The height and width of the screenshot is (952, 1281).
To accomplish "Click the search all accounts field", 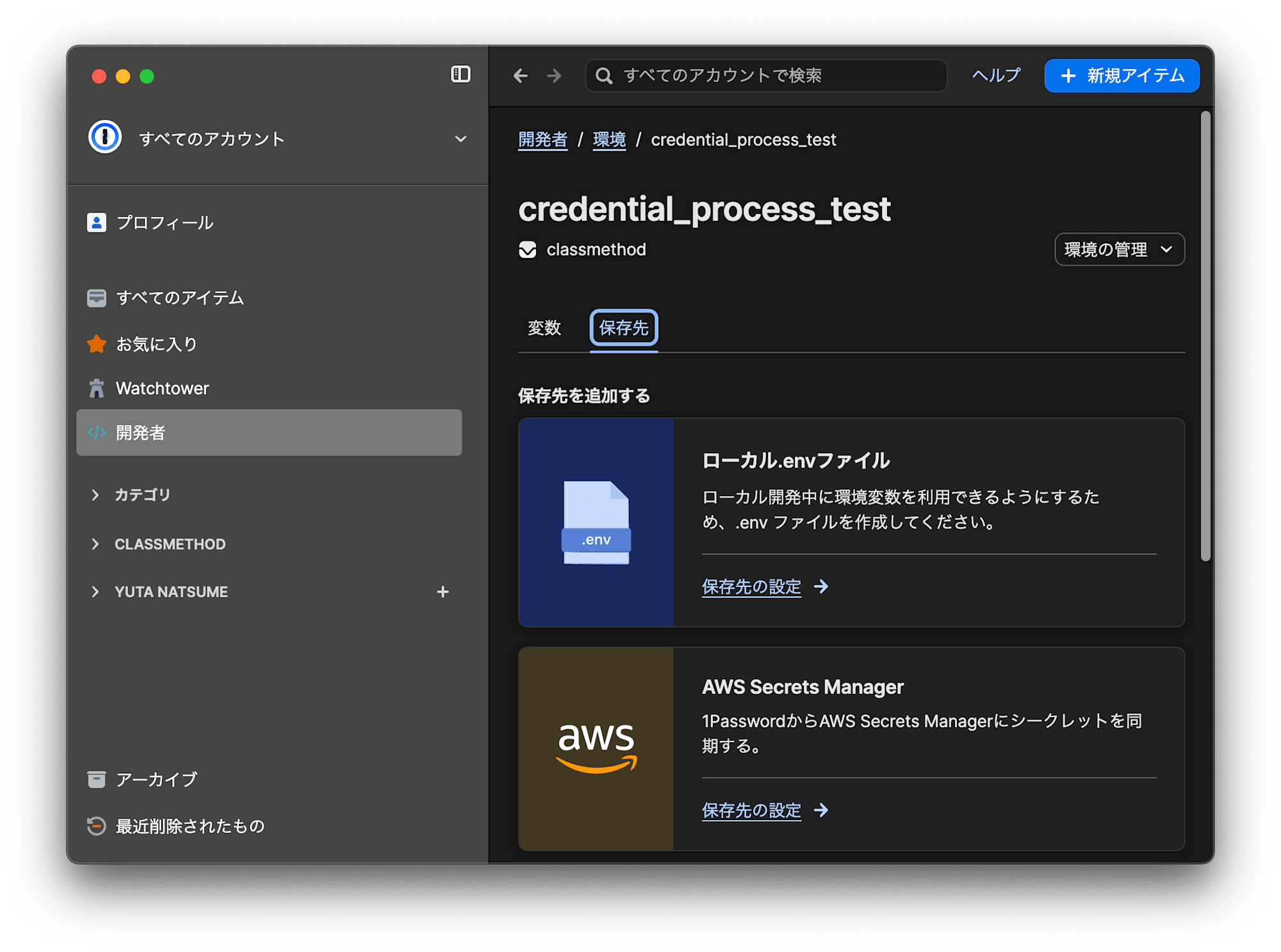I will point(766,76).
